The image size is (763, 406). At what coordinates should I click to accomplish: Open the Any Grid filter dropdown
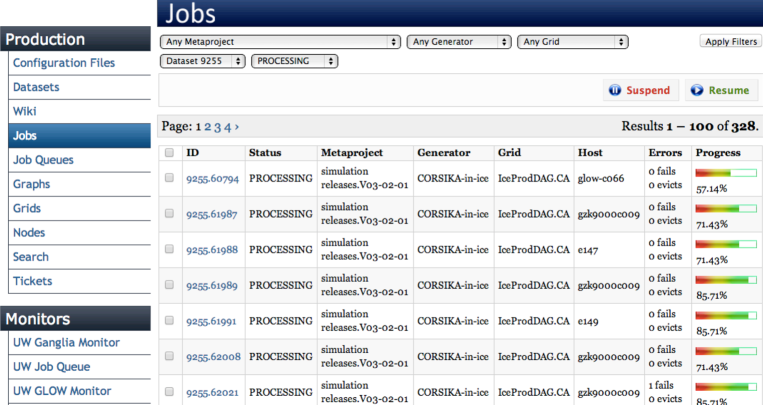click(573, 42)
